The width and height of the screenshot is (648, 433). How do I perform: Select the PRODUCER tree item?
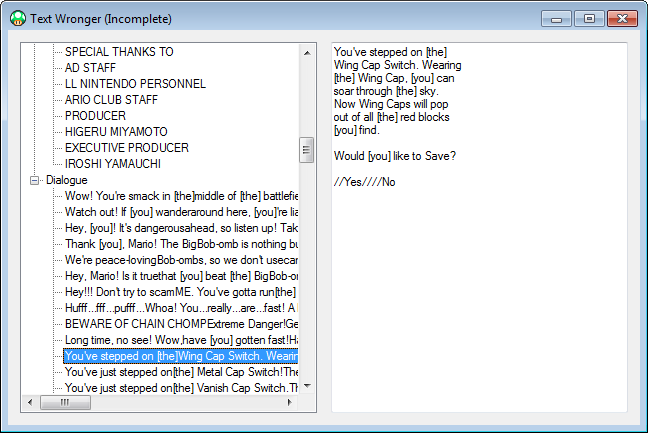point(95,116)
